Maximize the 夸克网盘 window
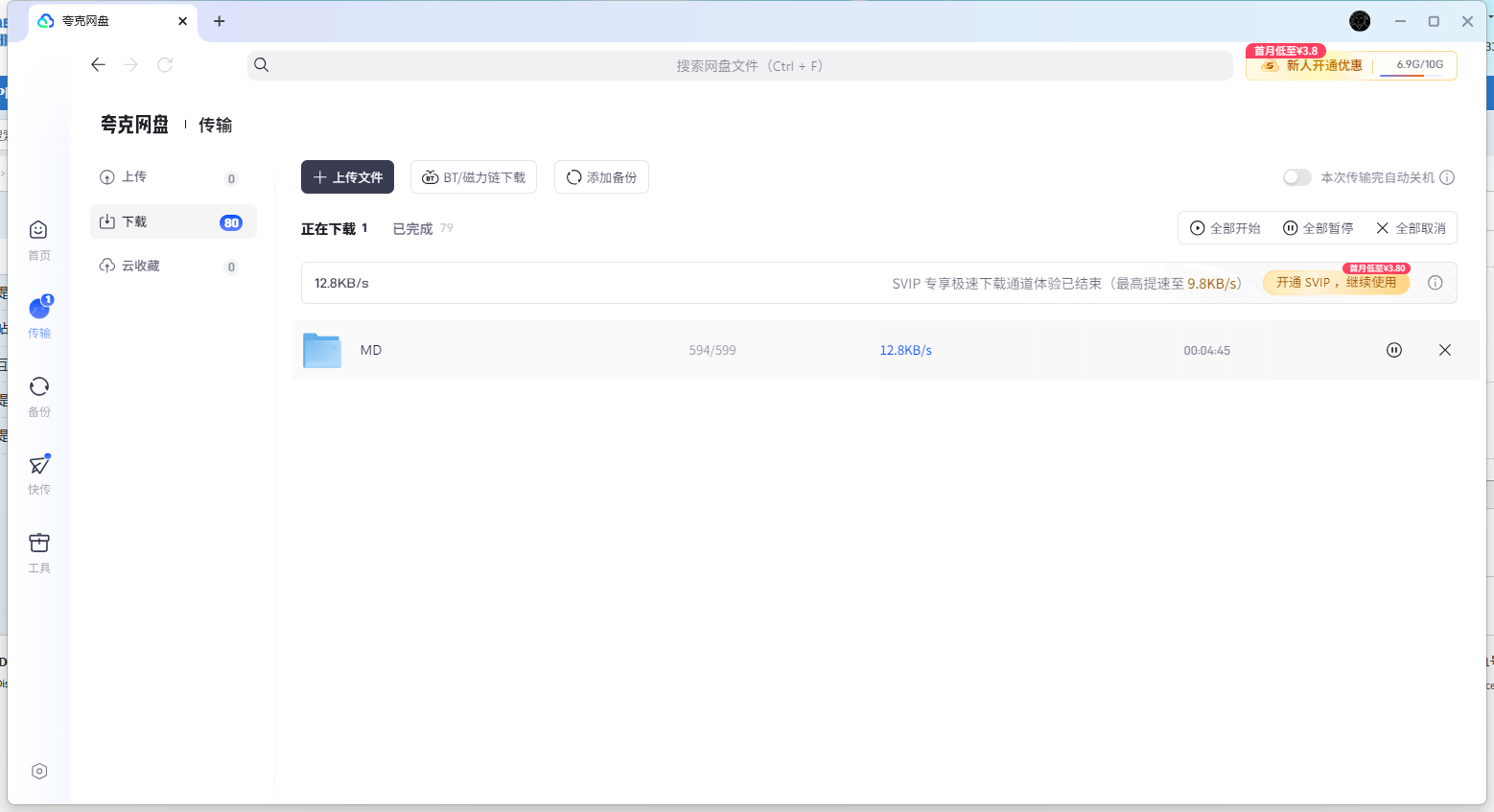This screenshot has width=1494, height=812. click(x=1434, y=21)
